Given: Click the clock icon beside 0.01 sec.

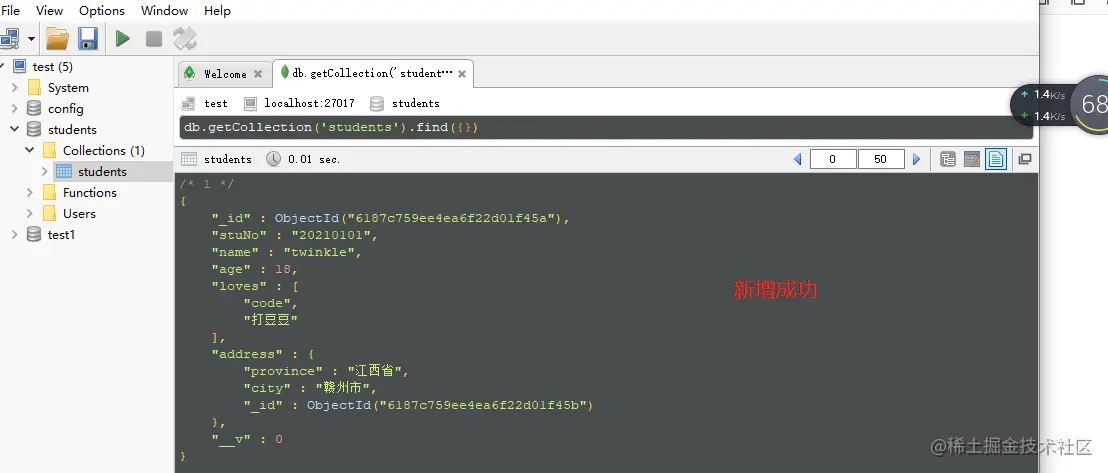Looking at the screenshot, I should point(273,159).
